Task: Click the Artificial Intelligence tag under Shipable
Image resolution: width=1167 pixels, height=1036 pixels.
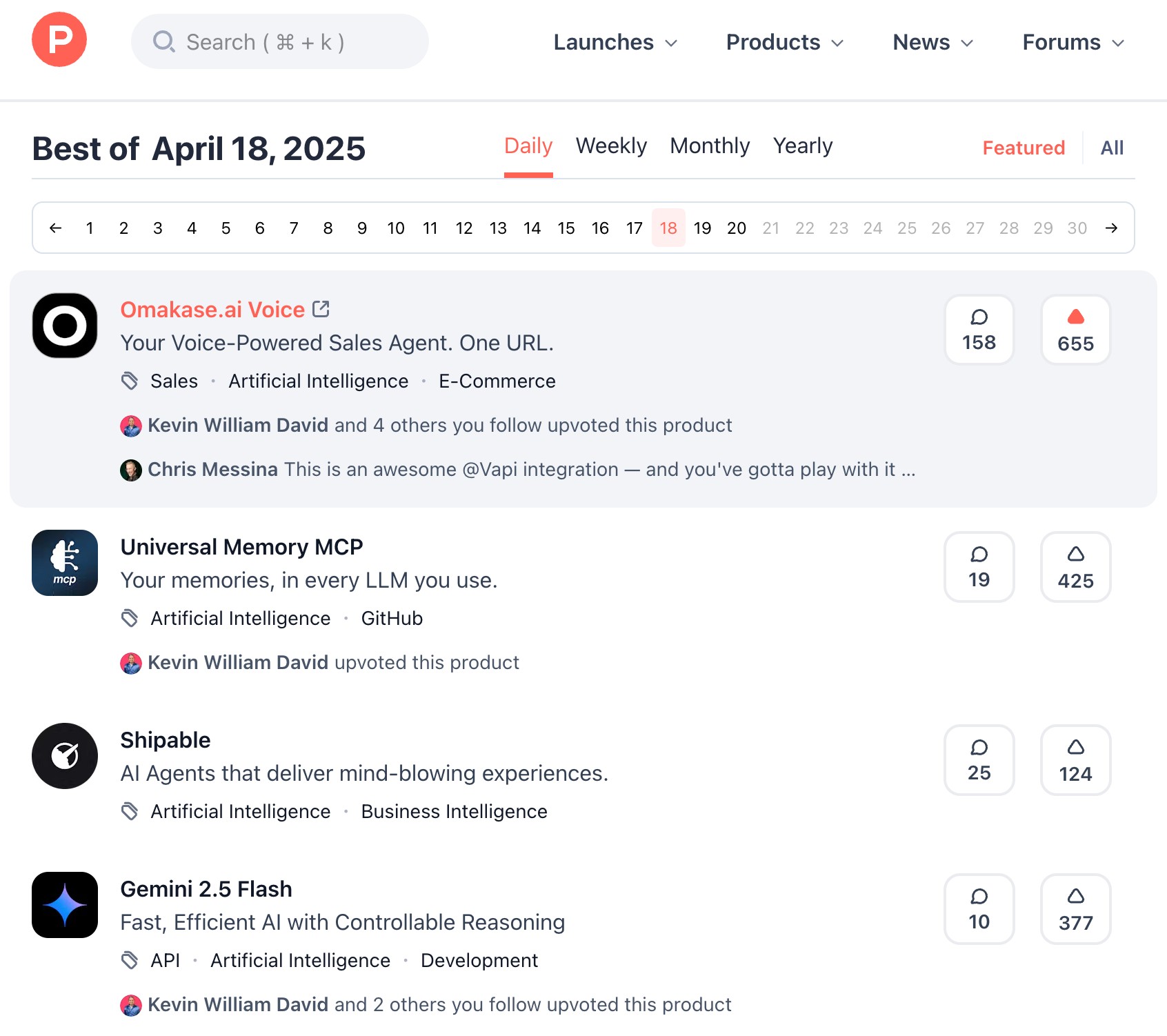Action: [x=239, y=811]
